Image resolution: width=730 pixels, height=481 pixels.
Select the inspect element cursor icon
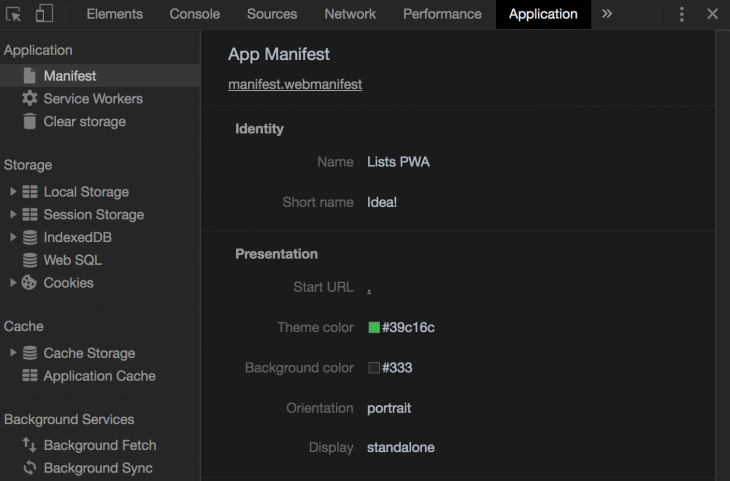click(14, 14)
